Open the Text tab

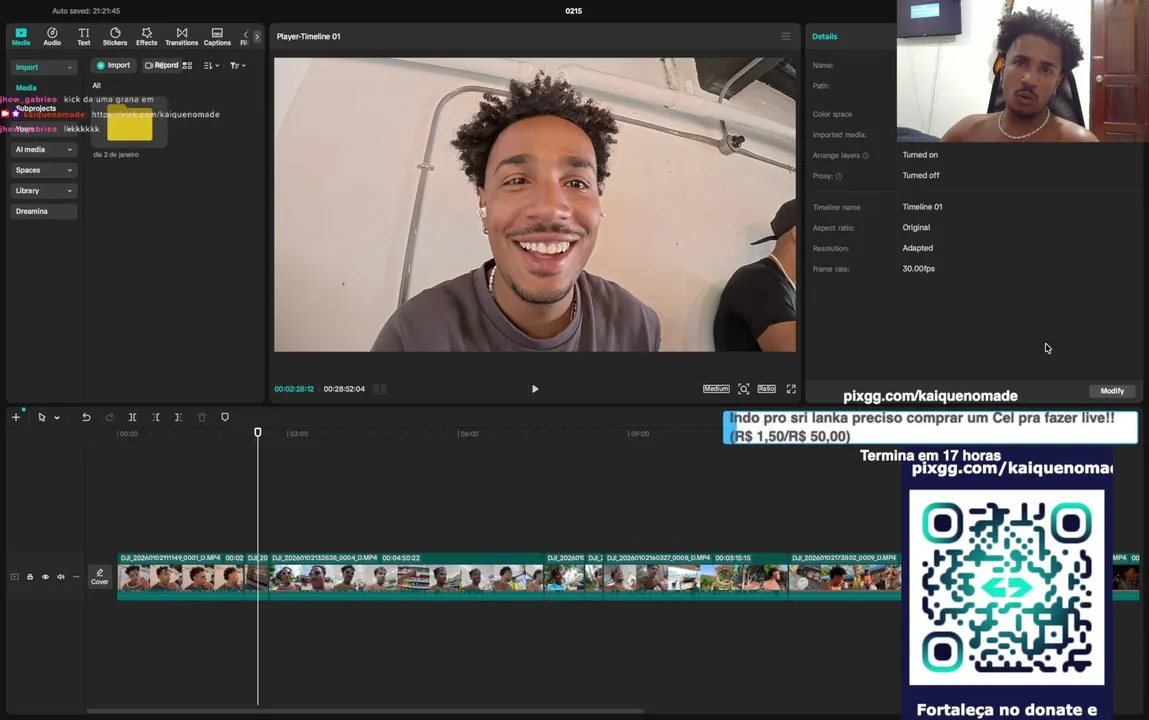click(84, 37)
